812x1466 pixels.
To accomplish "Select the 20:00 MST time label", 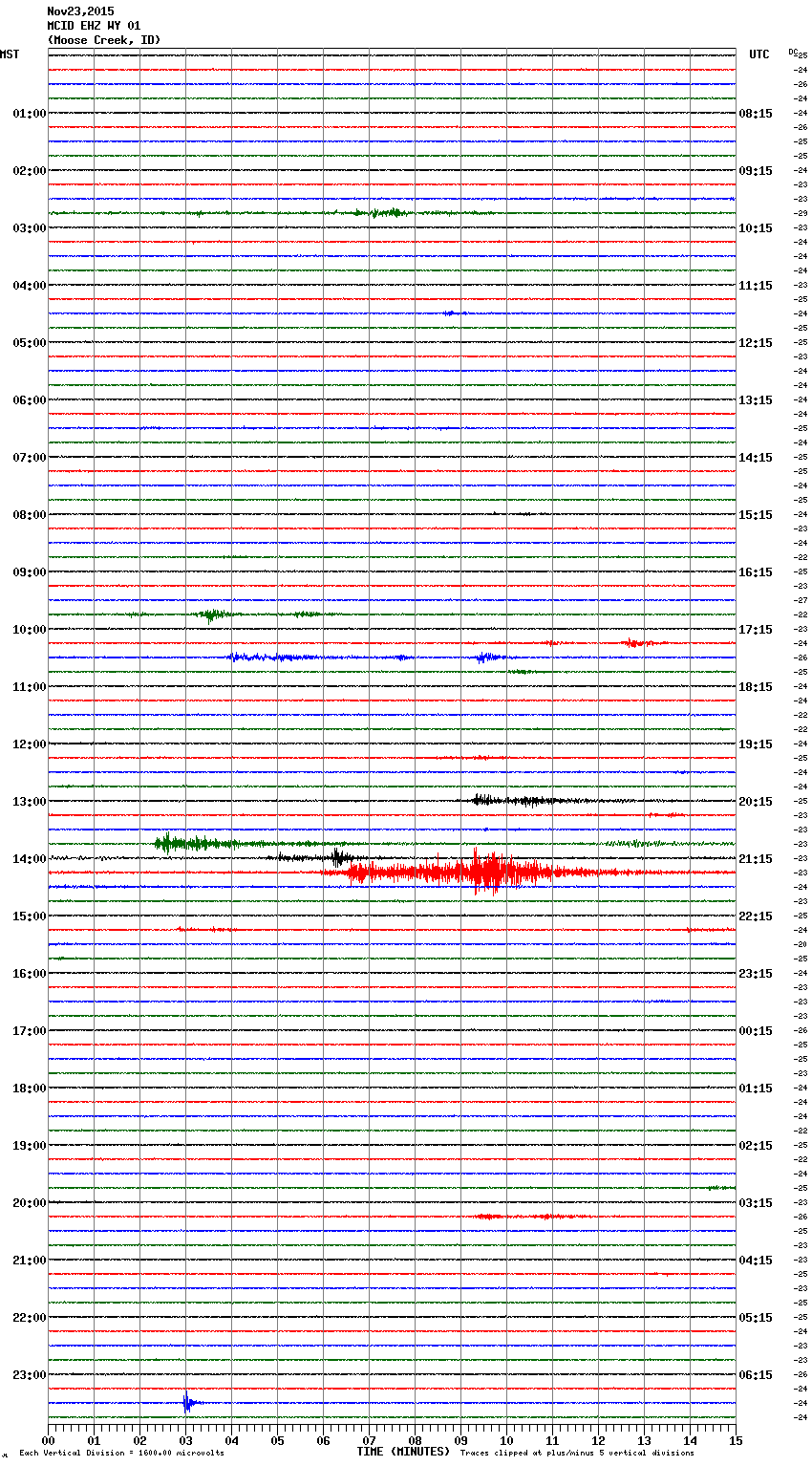I will 29,1203.
